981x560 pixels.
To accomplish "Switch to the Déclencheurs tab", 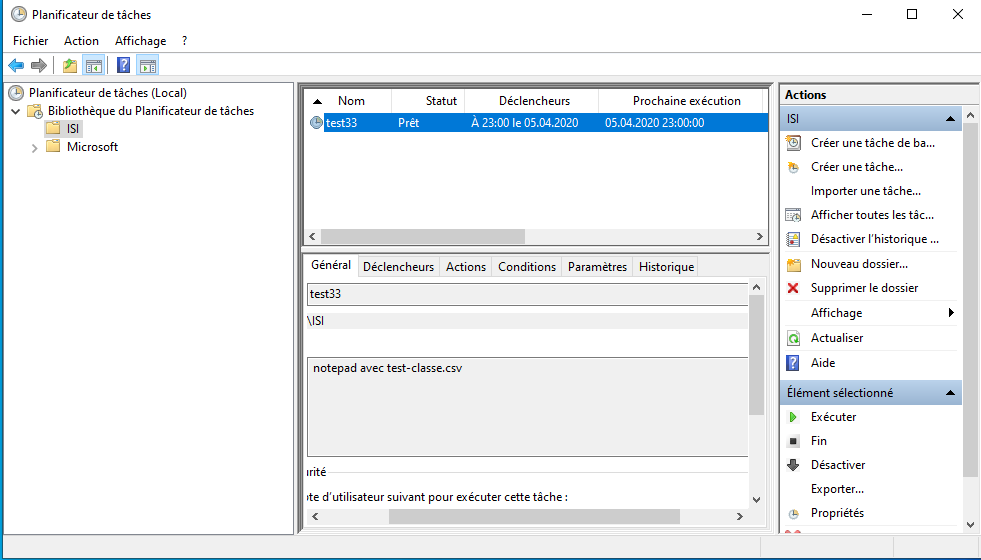I will (398, 267).
